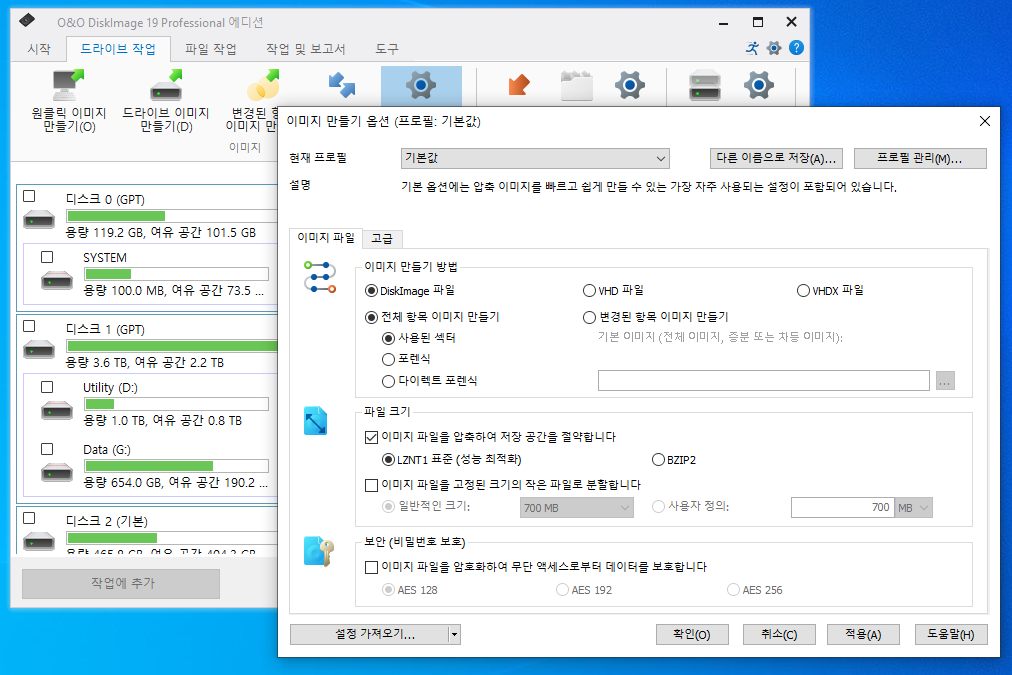The image size is (1012, 675).
Task: Toggle image file compression checkbox
Action: (x=371, y=438)
